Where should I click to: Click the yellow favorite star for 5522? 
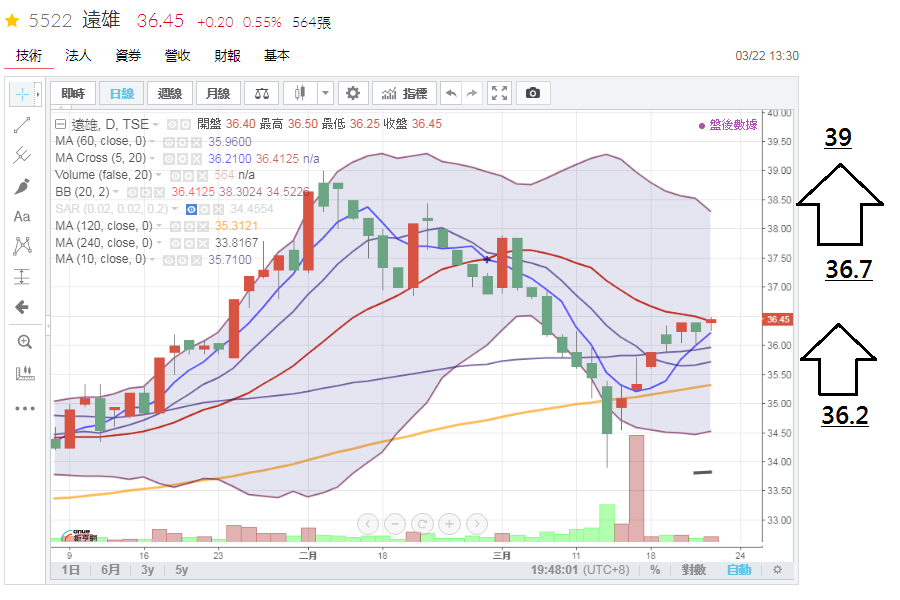pos(12,21)
